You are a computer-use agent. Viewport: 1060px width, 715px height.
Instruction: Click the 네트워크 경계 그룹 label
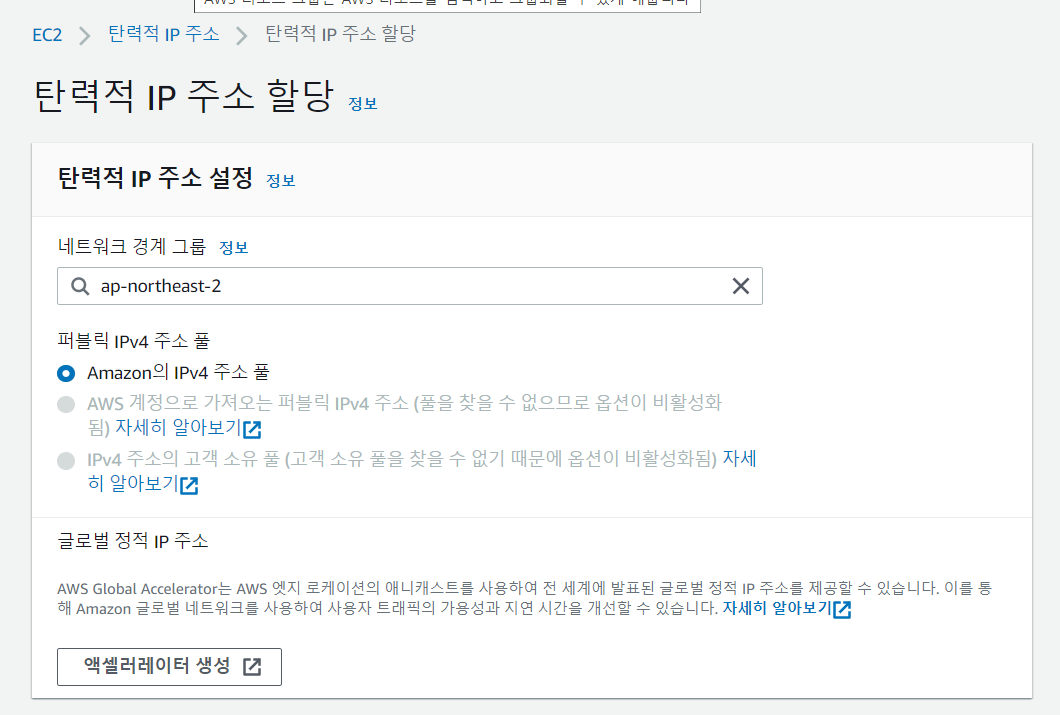point(132,247)
